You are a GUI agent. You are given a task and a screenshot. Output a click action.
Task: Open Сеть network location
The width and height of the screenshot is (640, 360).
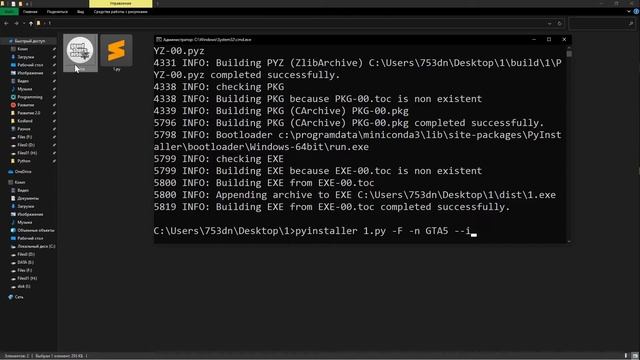coord(19,297)
